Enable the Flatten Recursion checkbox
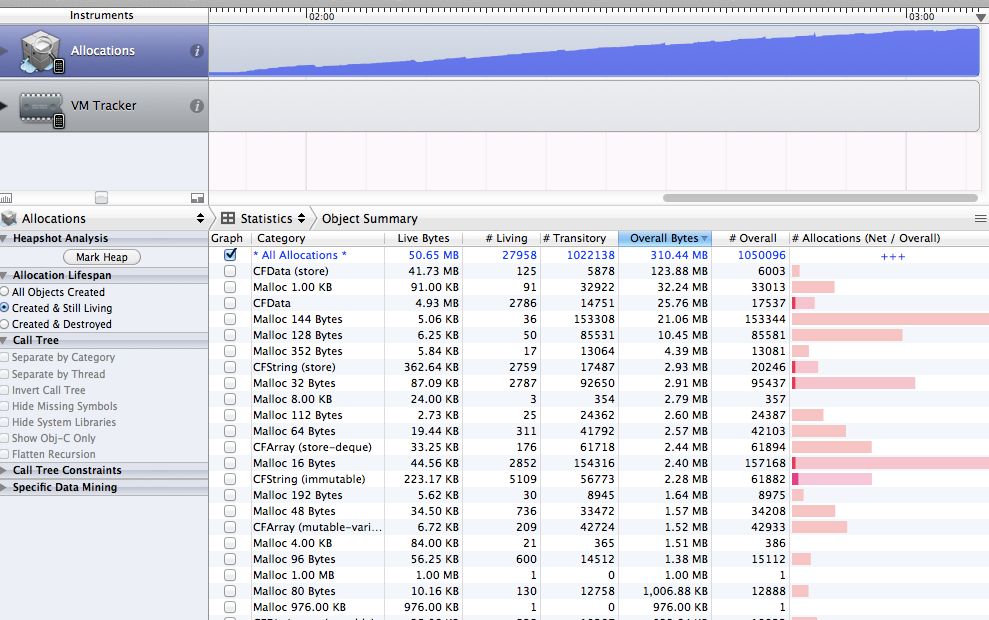 [4, 454]
